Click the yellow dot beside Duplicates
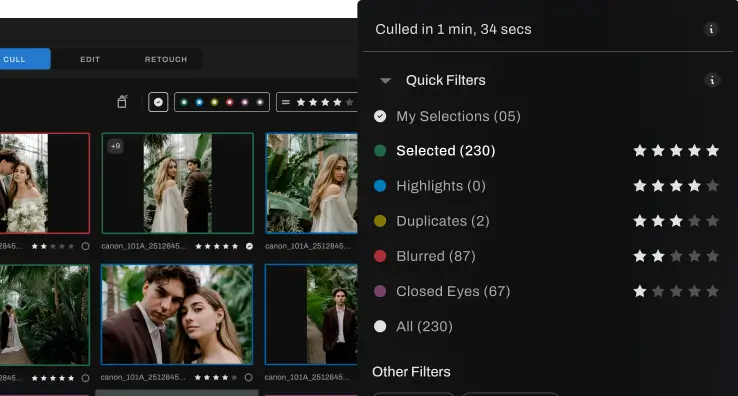 [x=380, y=221]
